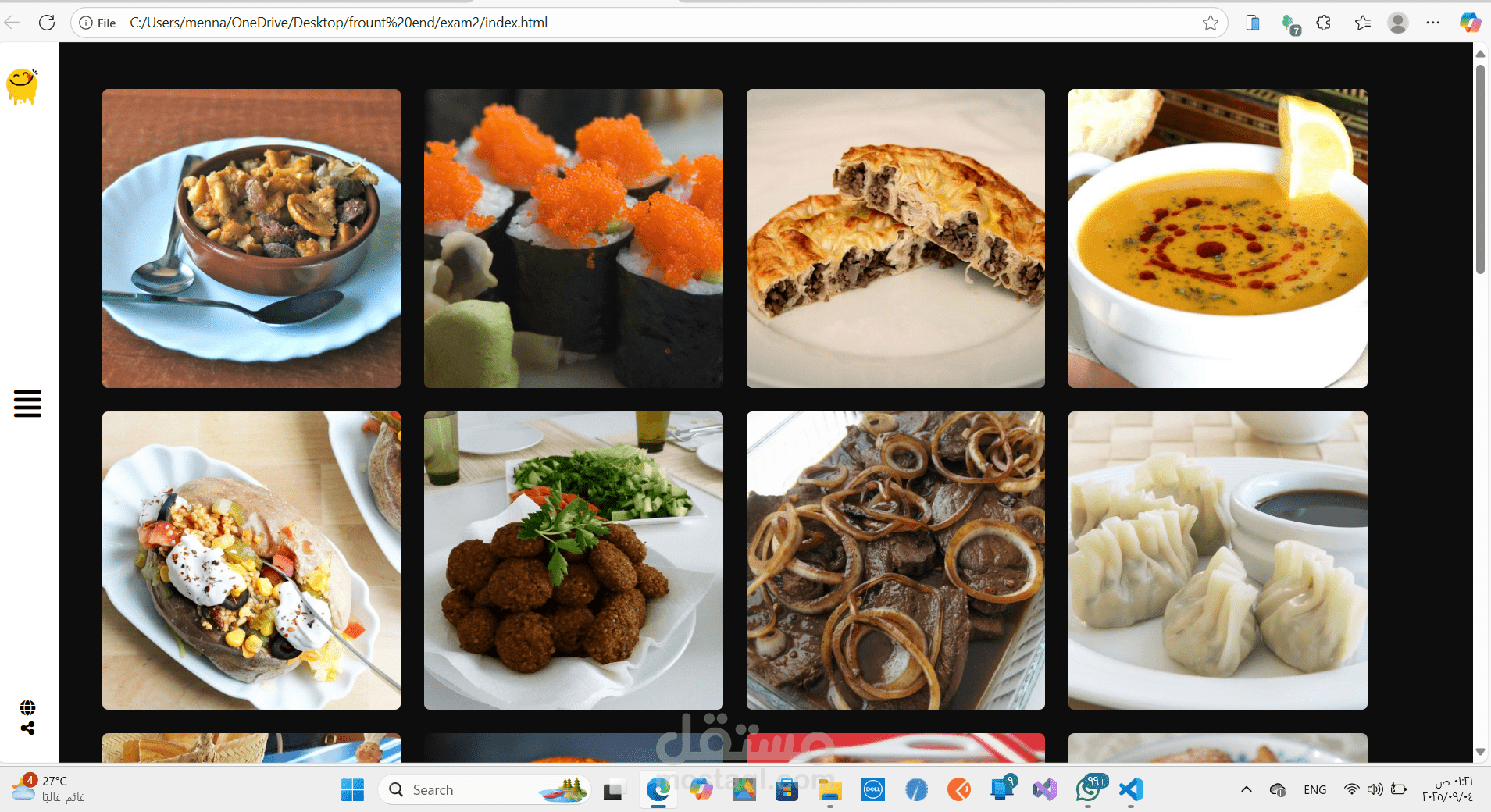Viewport: 1491px width, 812px height.
Task: Open browser settings and more menu
Action: tap(1432, 23)
